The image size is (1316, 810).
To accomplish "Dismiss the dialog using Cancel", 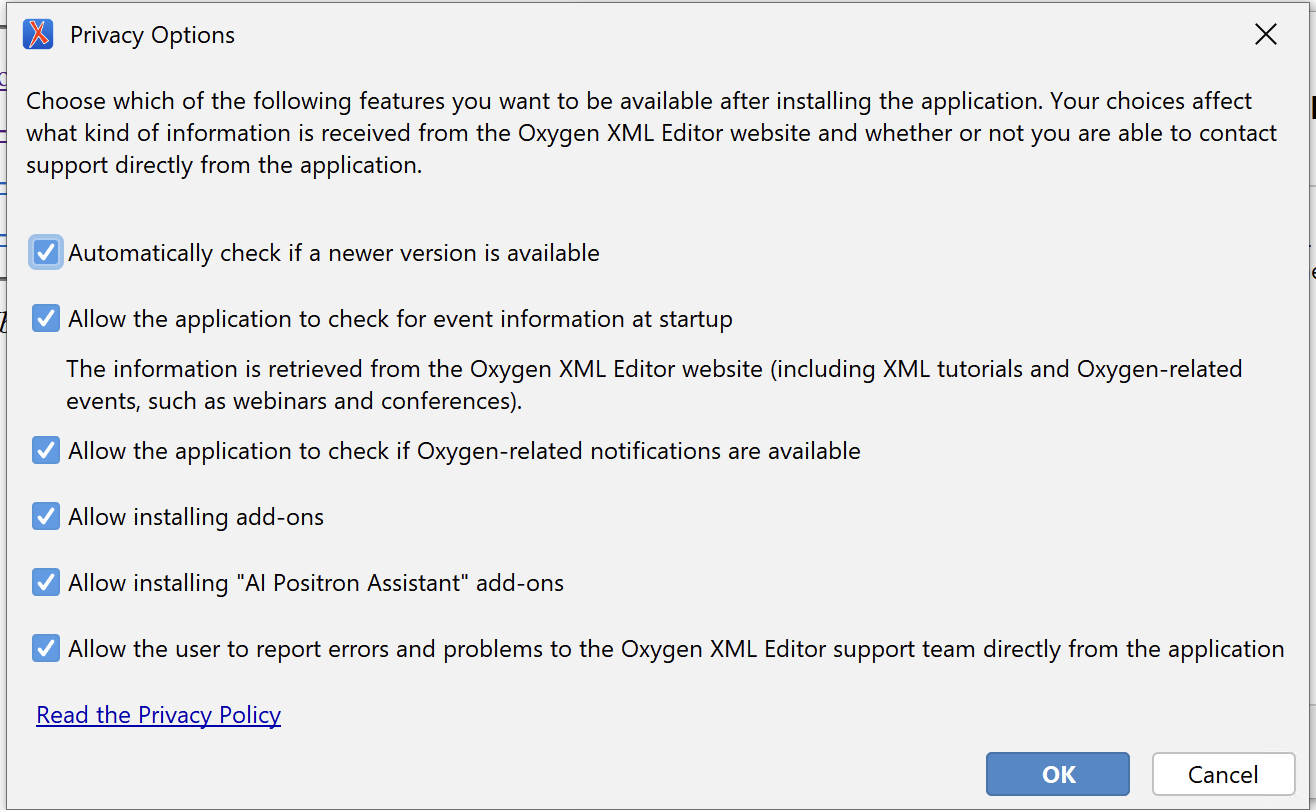I will (1223, 774).
